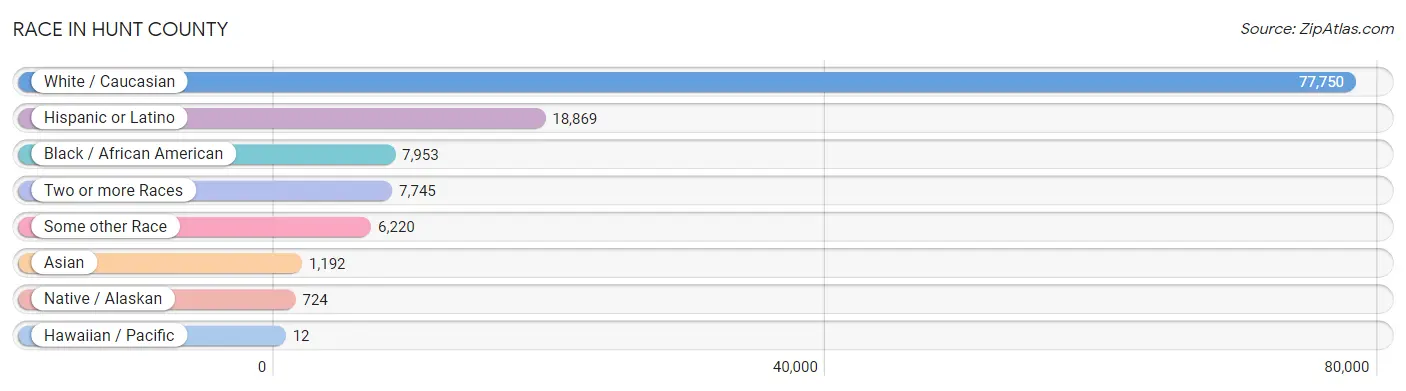Click the Race in Hunt County title
Viewport: 1406px width, 391px height.
120,30
